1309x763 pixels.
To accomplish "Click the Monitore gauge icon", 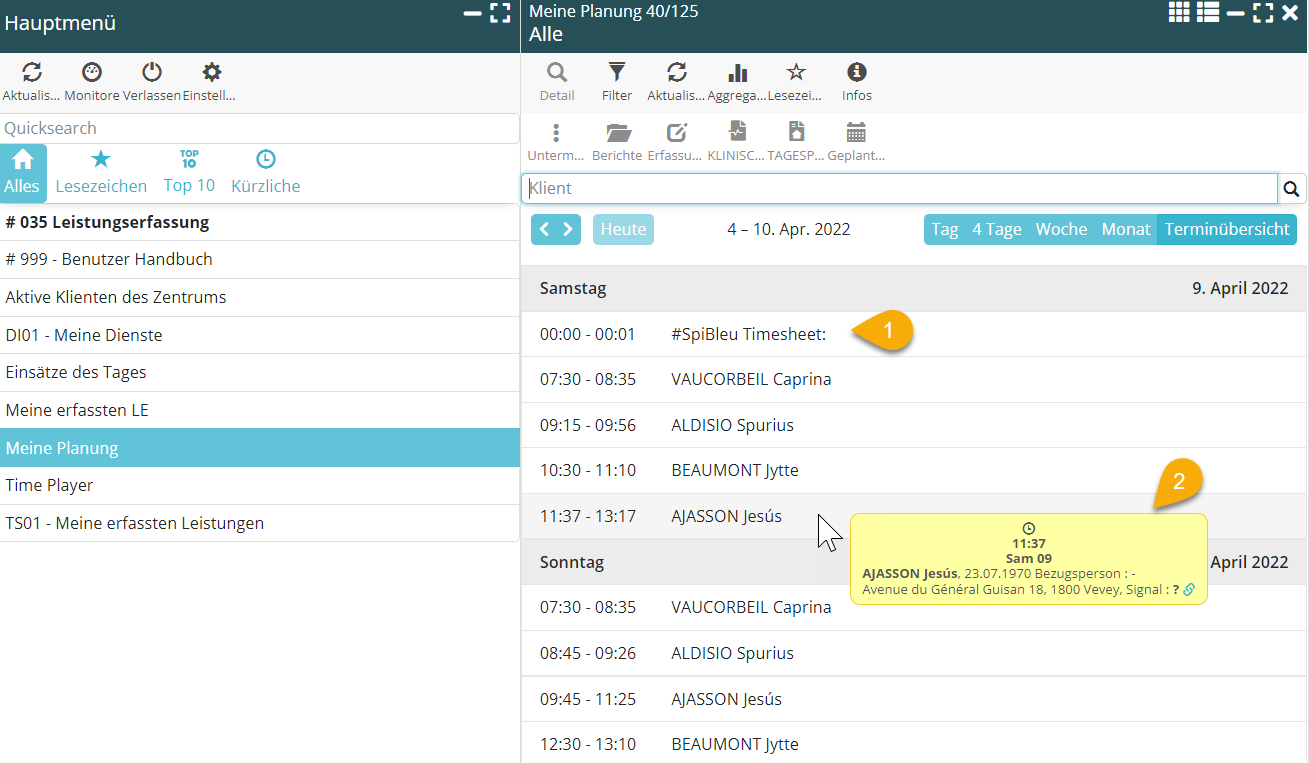I will click(x=92, y=73).
